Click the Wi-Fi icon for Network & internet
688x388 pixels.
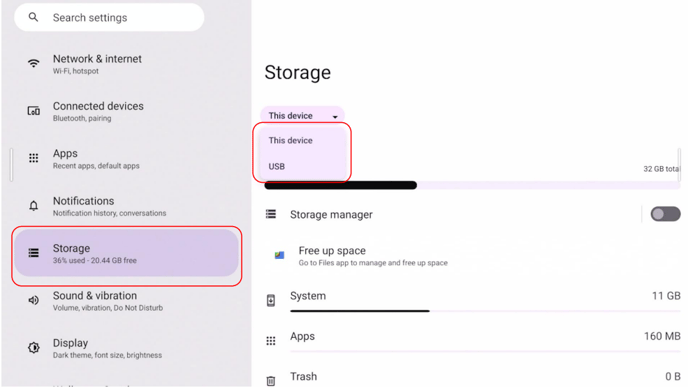(33, 63)
